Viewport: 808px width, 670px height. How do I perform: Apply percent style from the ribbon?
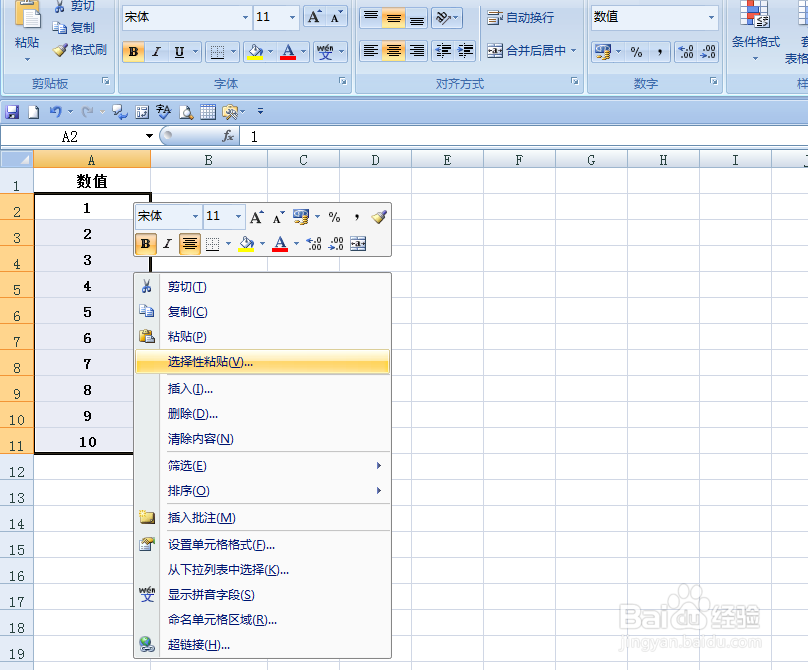(636, 52)
